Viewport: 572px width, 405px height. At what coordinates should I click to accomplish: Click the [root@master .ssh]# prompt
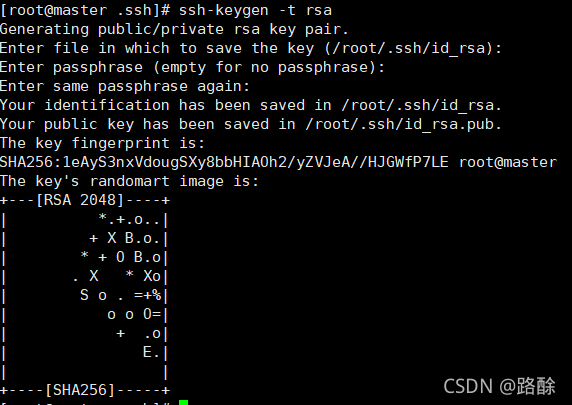tap(85, 11)
